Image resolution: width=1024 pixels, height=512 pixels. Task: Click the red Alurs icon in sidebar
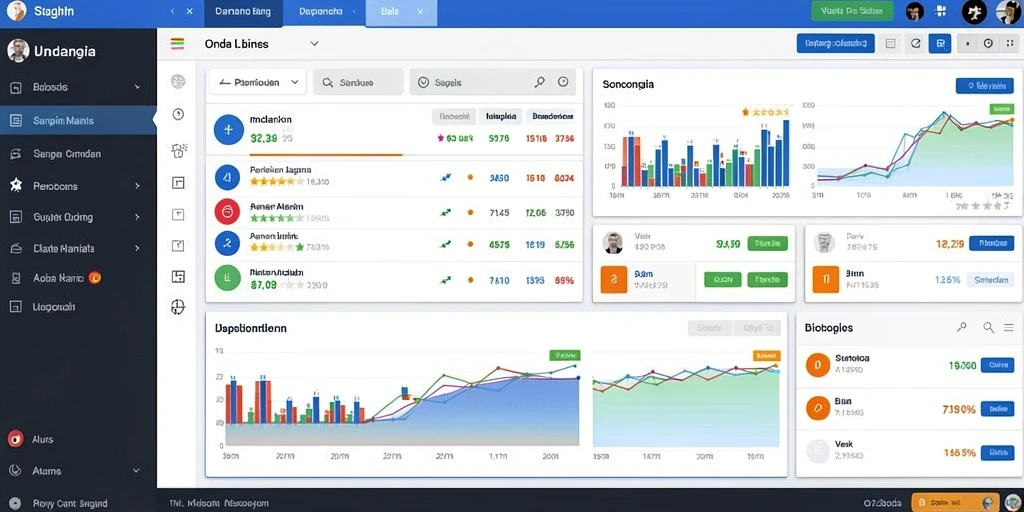[x=16, y=439]
